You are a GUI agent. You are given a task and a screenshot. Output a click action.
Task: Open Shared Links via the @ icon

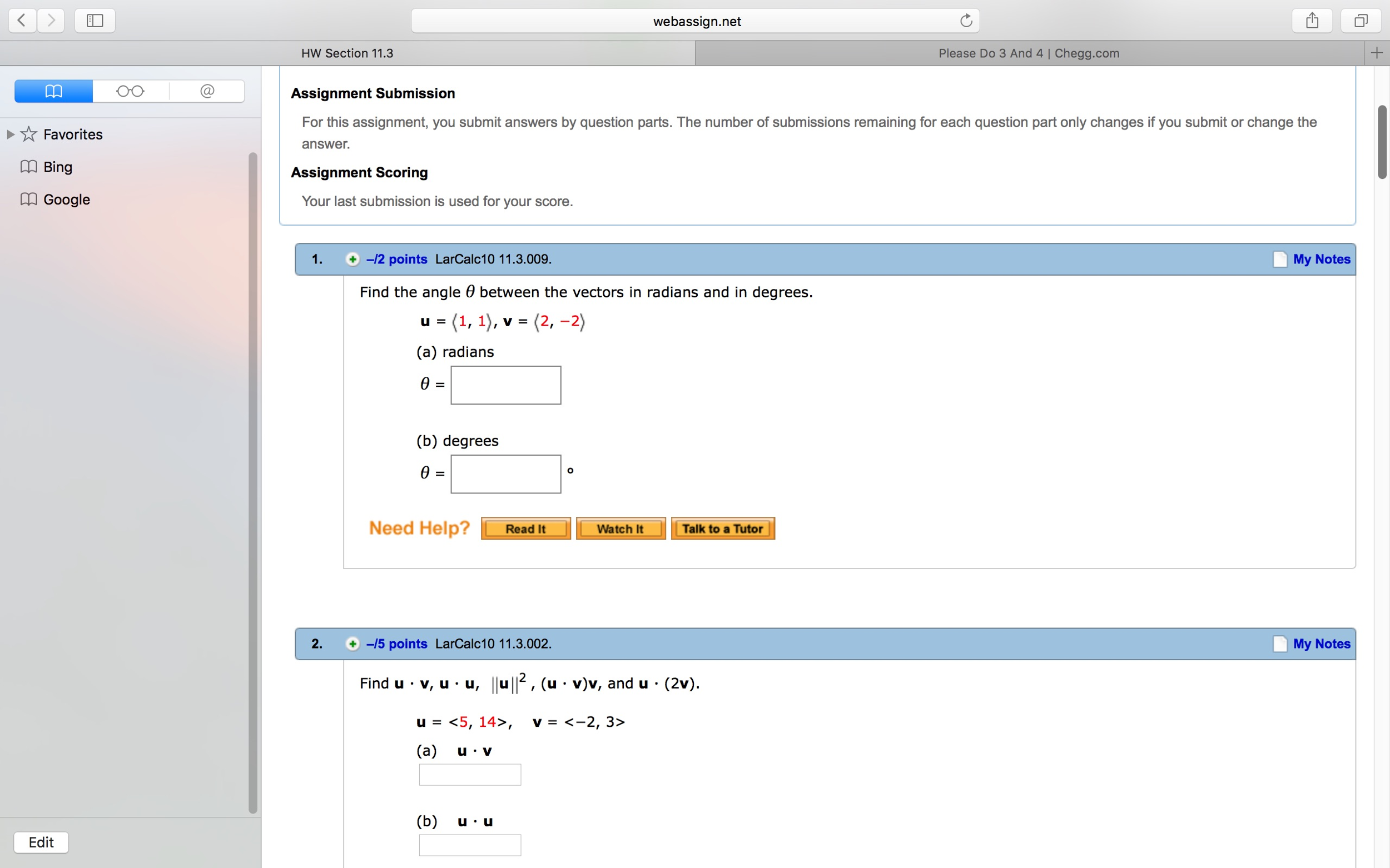[x=207, y=91]
